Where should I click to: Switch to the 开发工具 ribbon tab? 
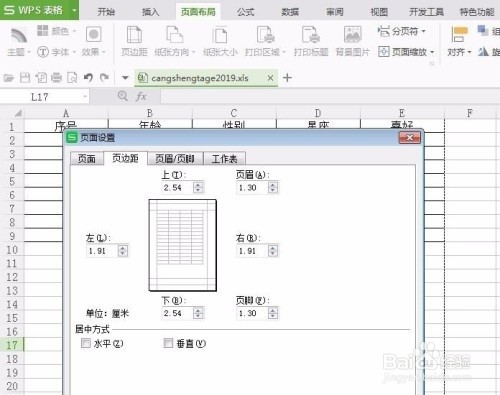pyautogui.click(x=426, y=12)
